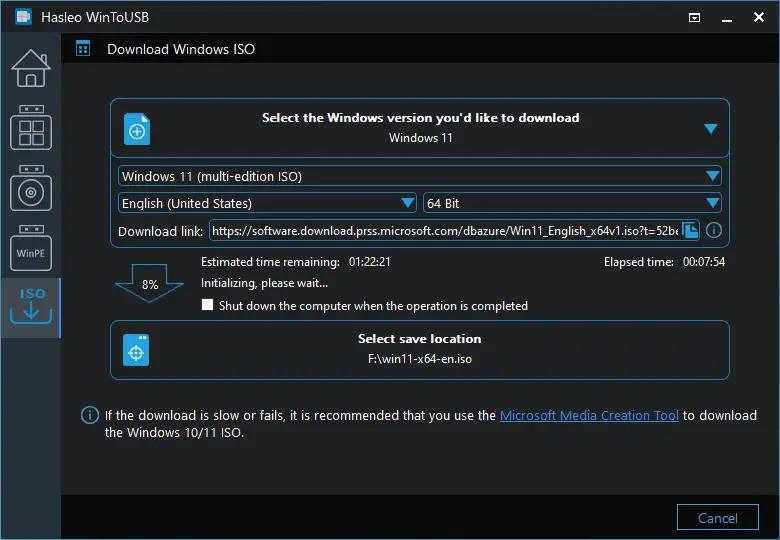This screenshot has height=540, width=780.
Task: Open Windows To Go USB sidebar icon
Action: tap(31, 127)
